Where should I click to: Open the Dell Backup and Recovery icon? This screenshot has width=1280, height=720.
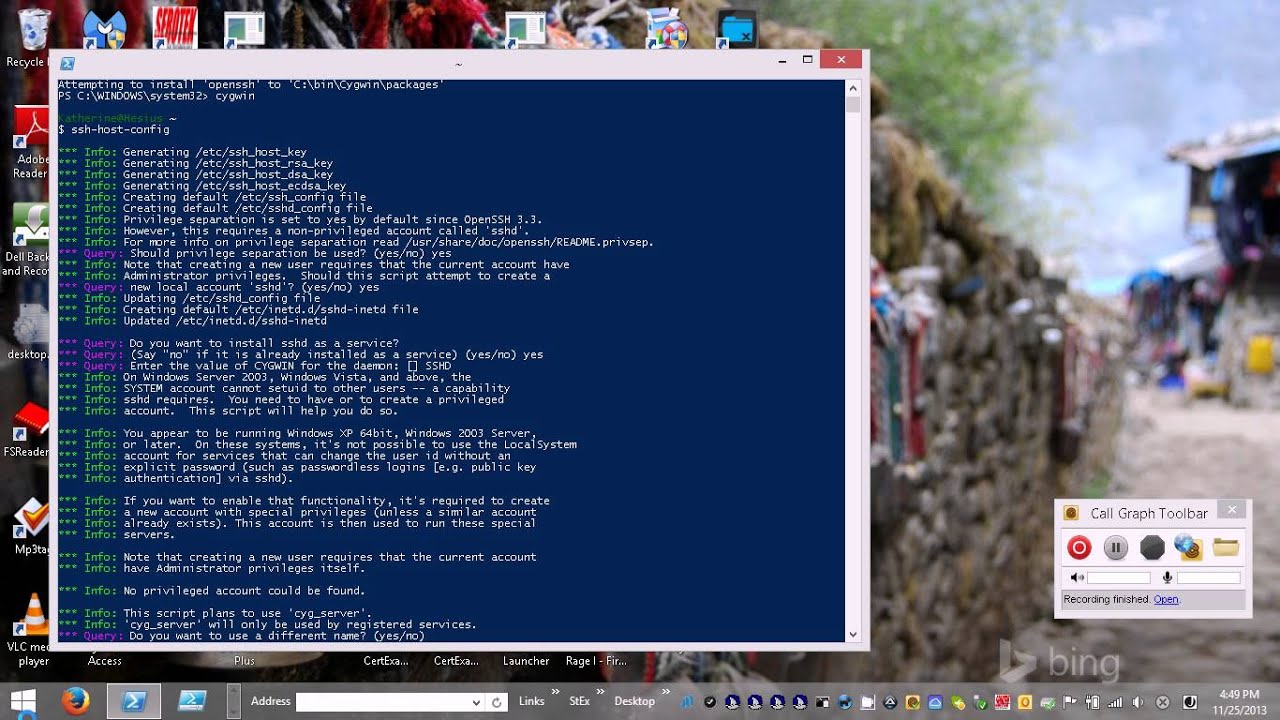(28, 240)
